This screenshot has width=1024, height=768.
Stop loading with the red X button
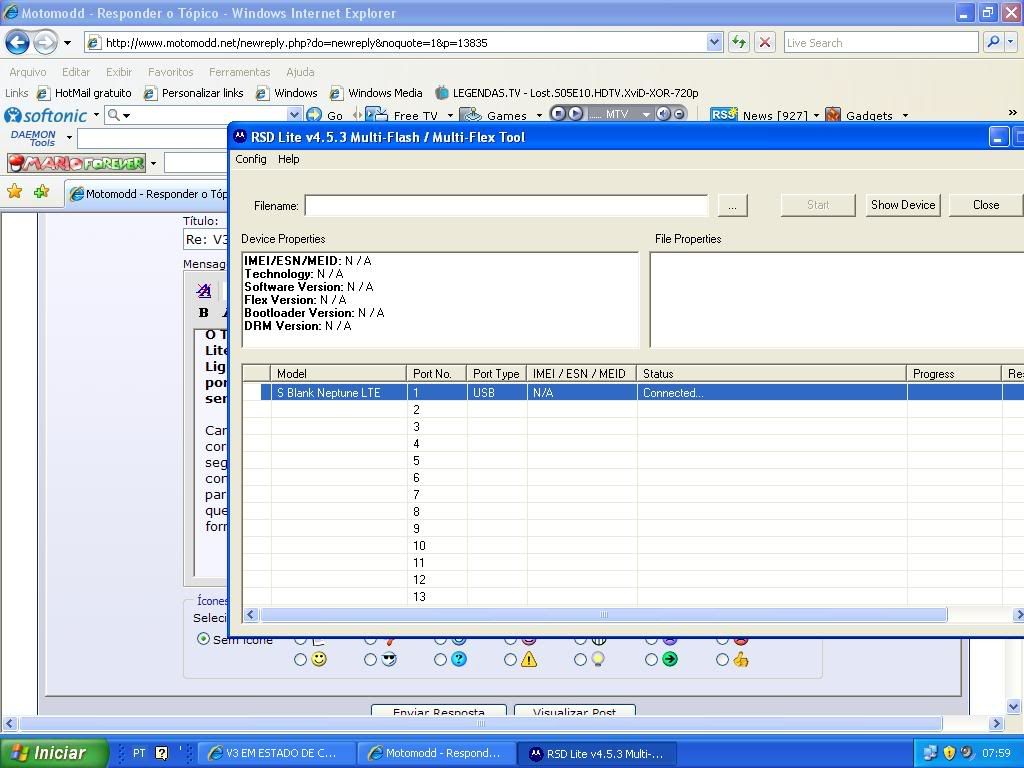pos(765,43)
